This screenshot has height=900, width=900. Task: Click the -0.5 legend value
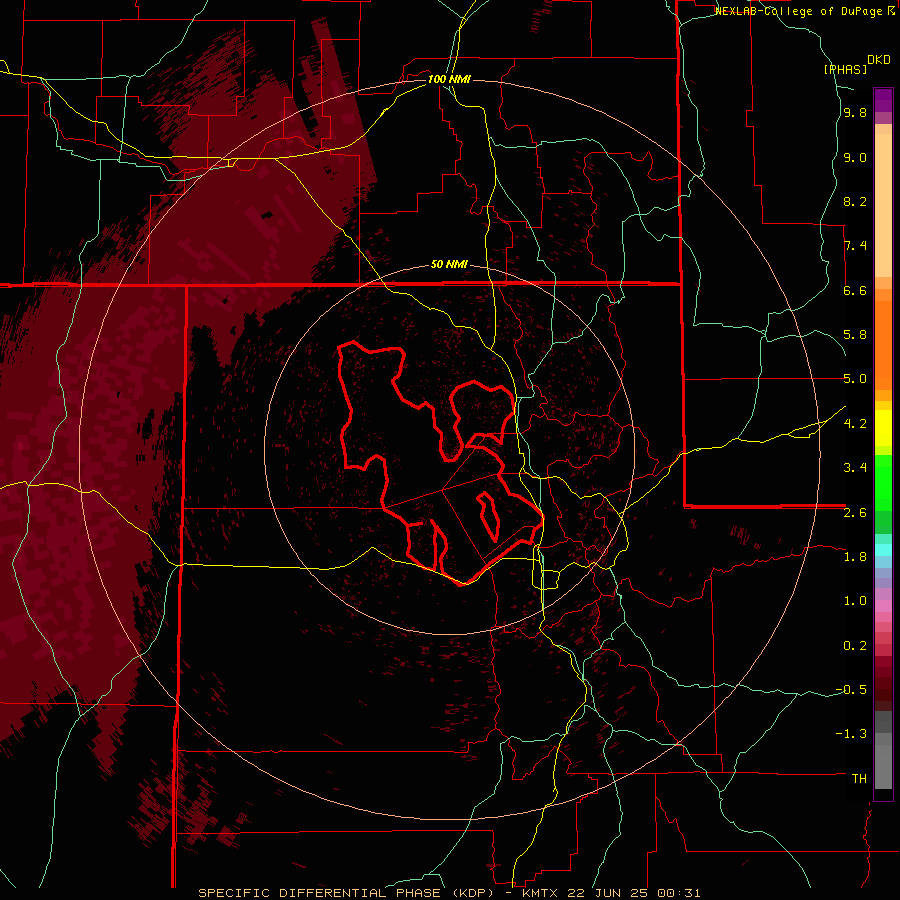(x=851, y=690)
